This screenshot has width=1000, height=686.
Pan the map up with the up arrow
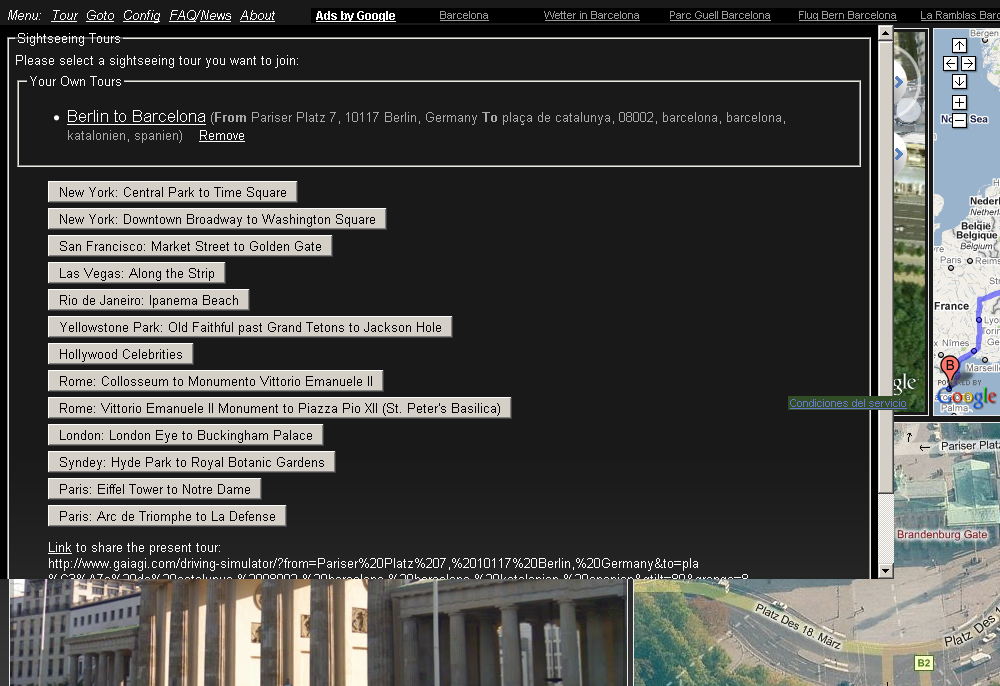click(959, 45)
